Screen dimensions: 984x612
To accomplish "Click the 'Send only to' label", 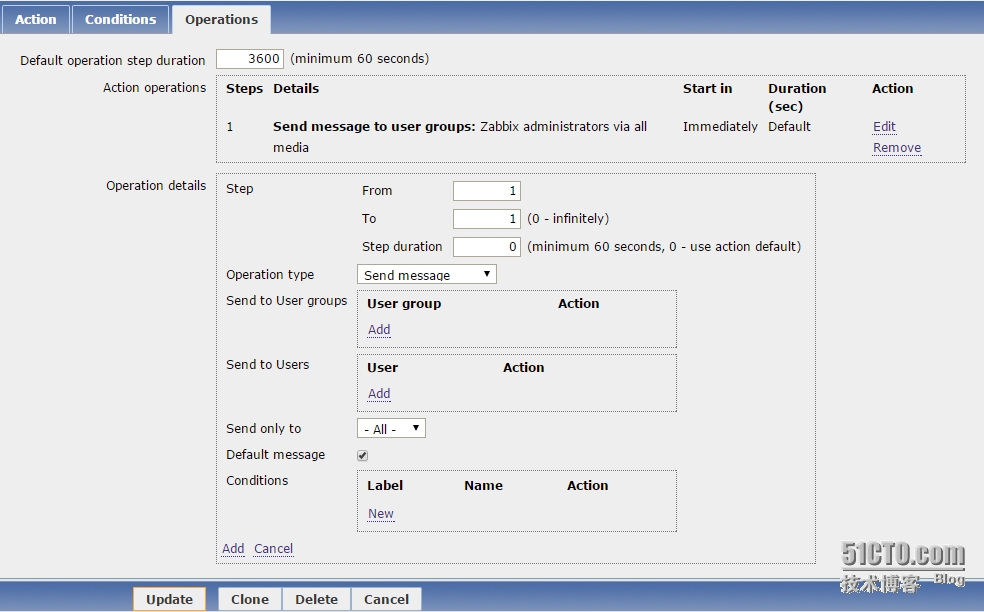I will pos(264,429).
